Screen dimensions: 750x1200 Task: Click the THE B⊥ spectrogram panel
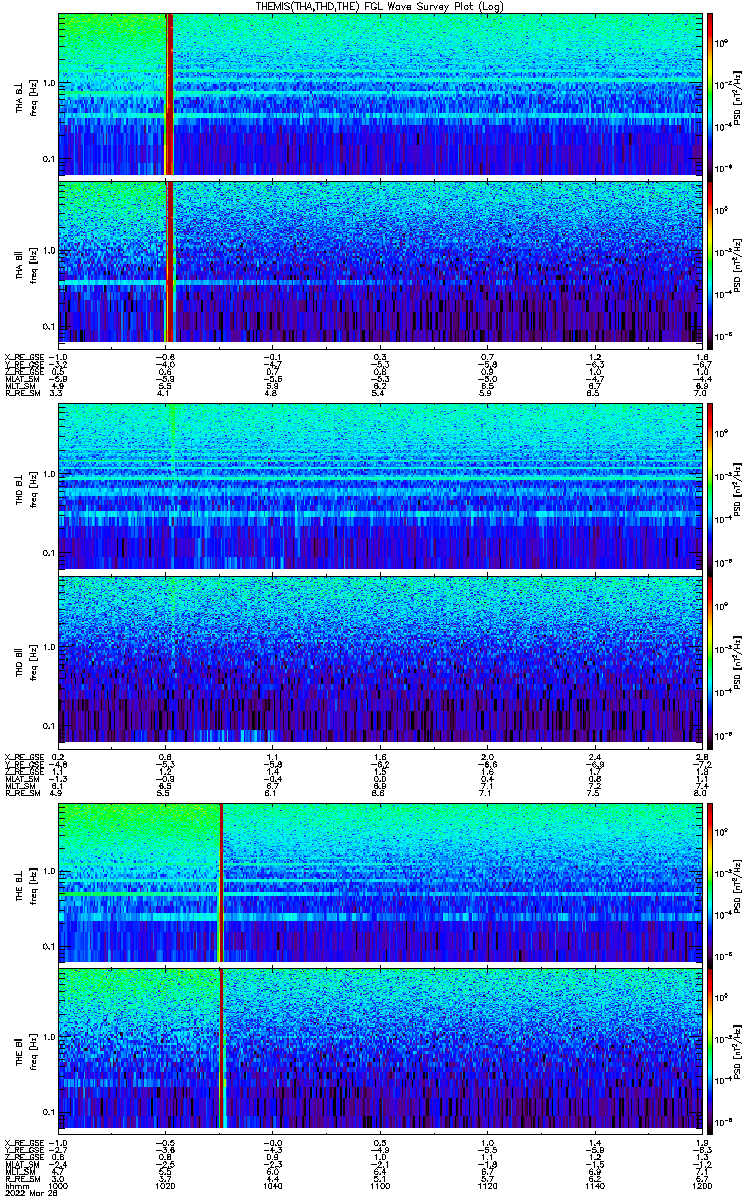[380, 883]
